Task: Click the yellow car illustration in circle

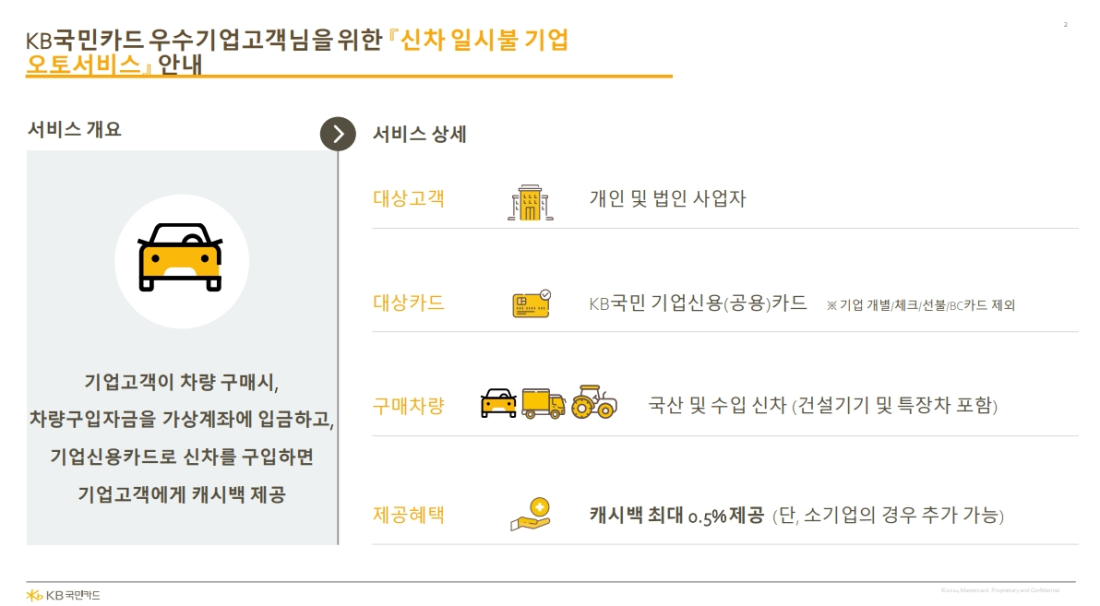Action: click(x=180, y=257)
